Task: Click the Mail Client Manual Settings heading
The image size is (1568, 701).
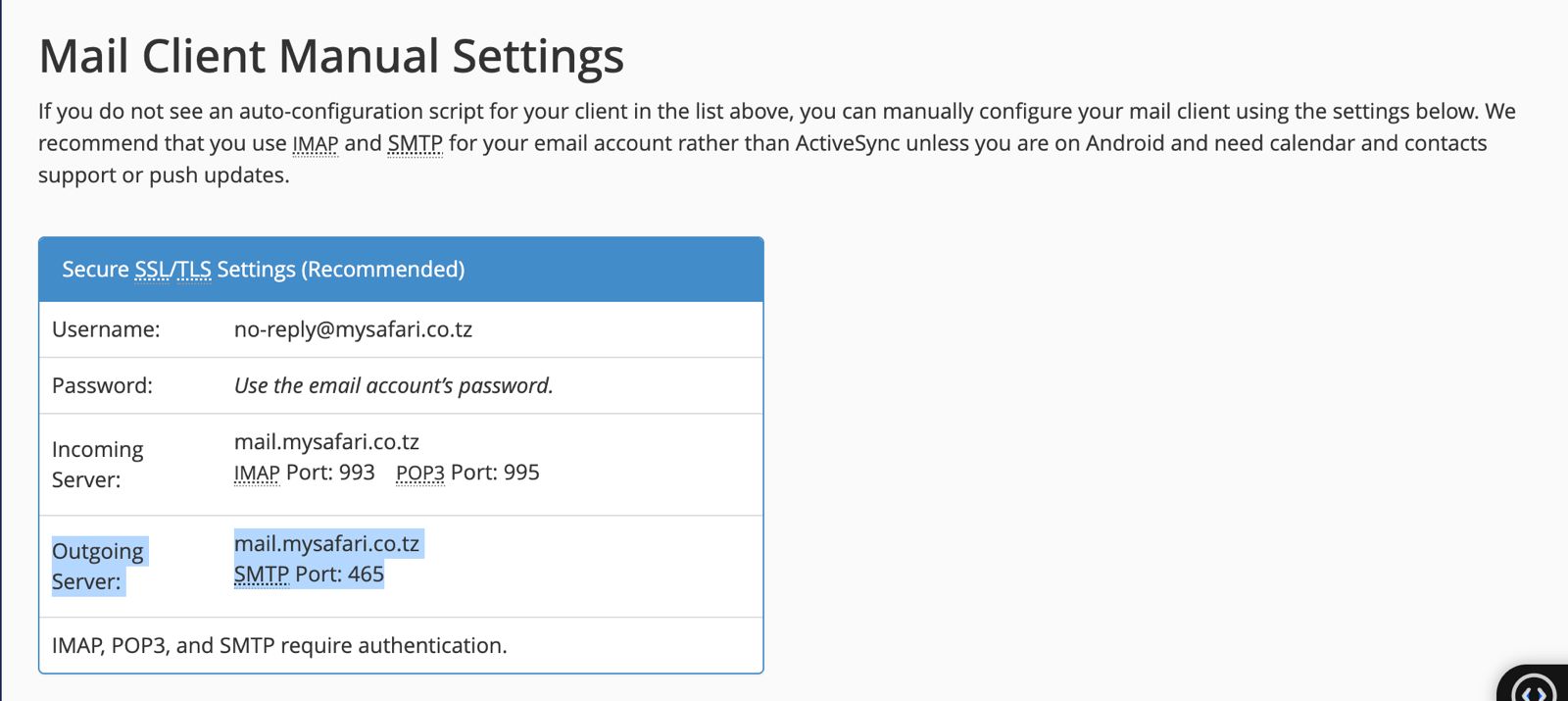Action: click(331, 56)
